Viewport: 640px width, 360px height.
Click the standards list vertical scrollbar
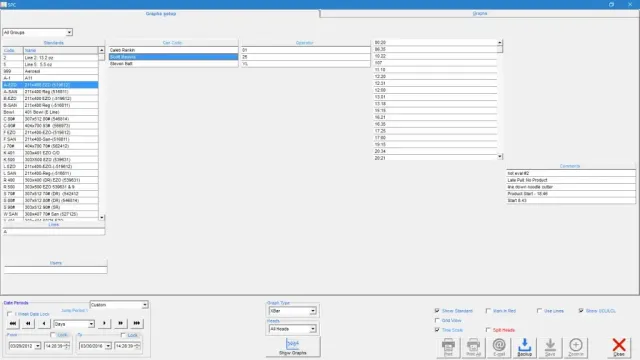102,133
